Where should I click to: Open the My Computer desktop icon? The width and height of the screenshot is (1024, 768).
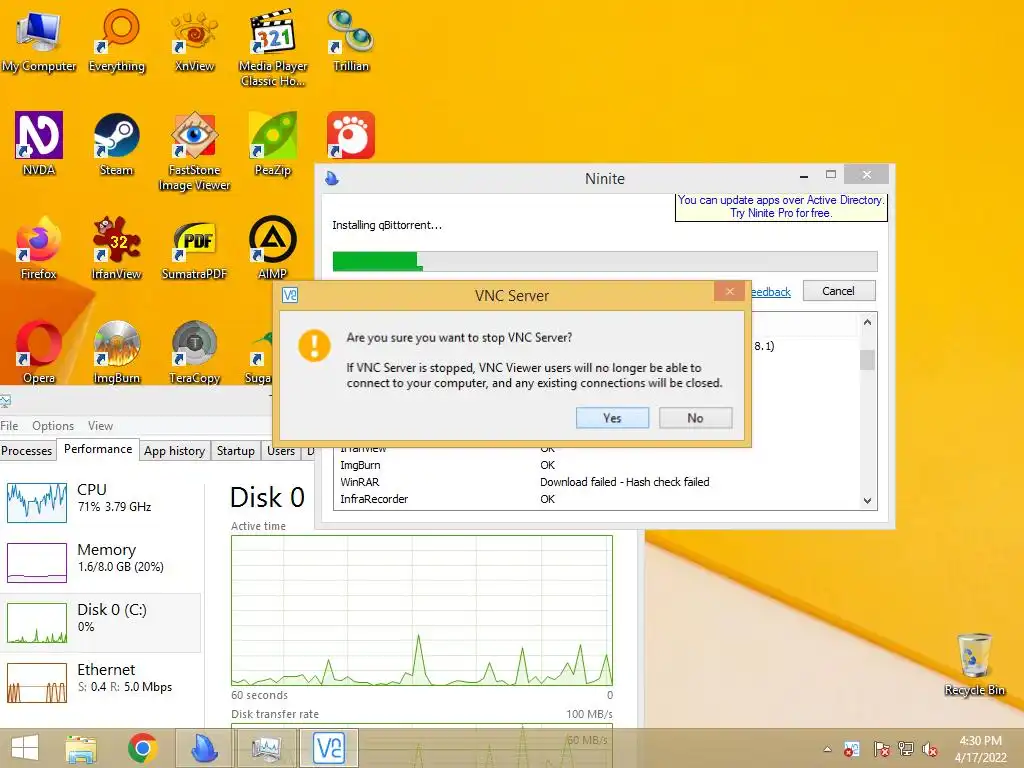[39, 40]
